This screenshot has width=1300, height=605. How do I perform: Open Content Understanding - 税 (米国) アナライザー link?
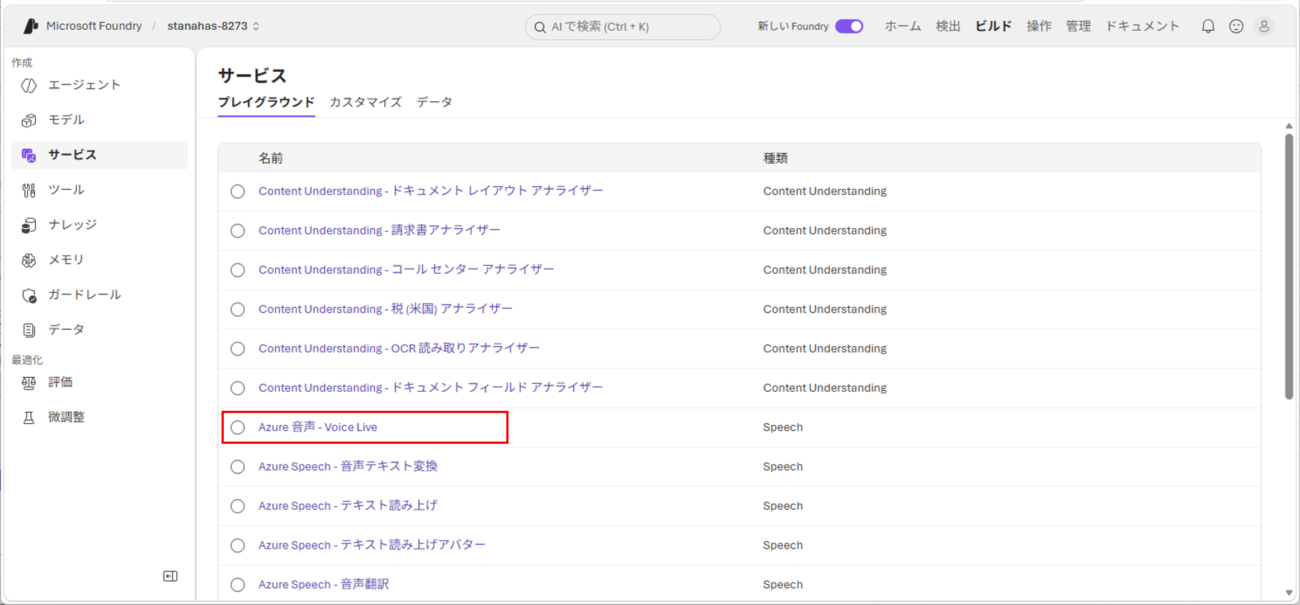coord(385,309)
